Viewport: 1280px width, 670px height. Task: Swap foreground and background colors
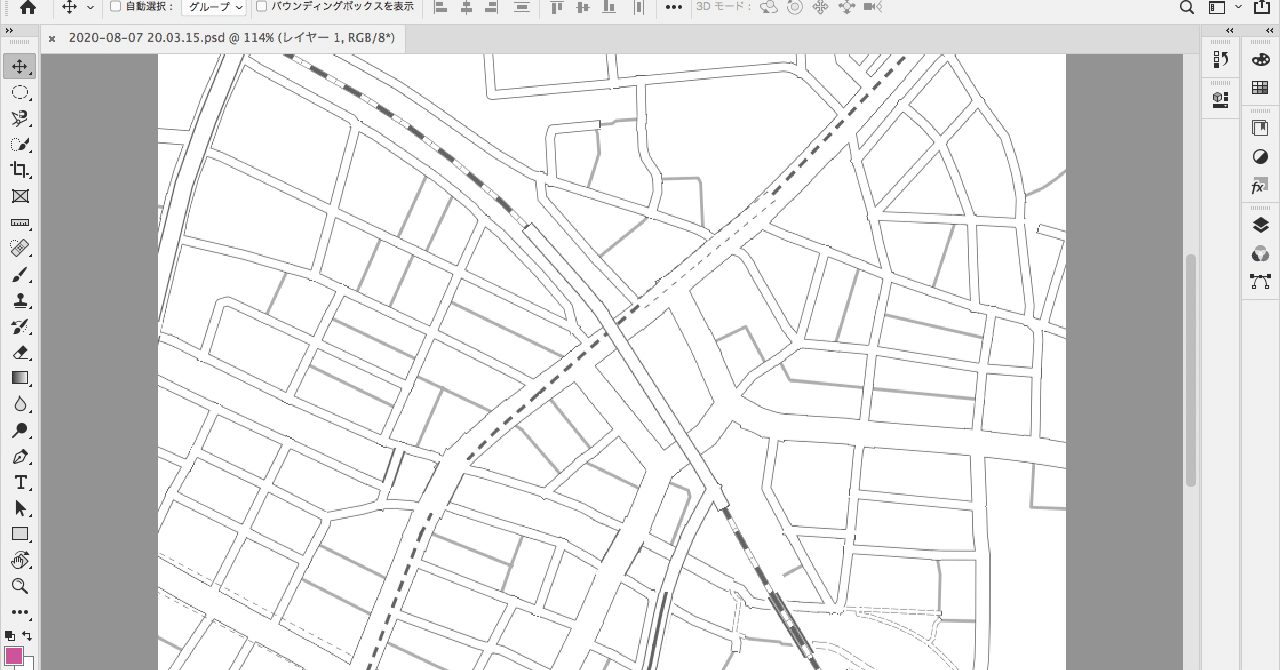pyautogui.click(x=27, y=636)
